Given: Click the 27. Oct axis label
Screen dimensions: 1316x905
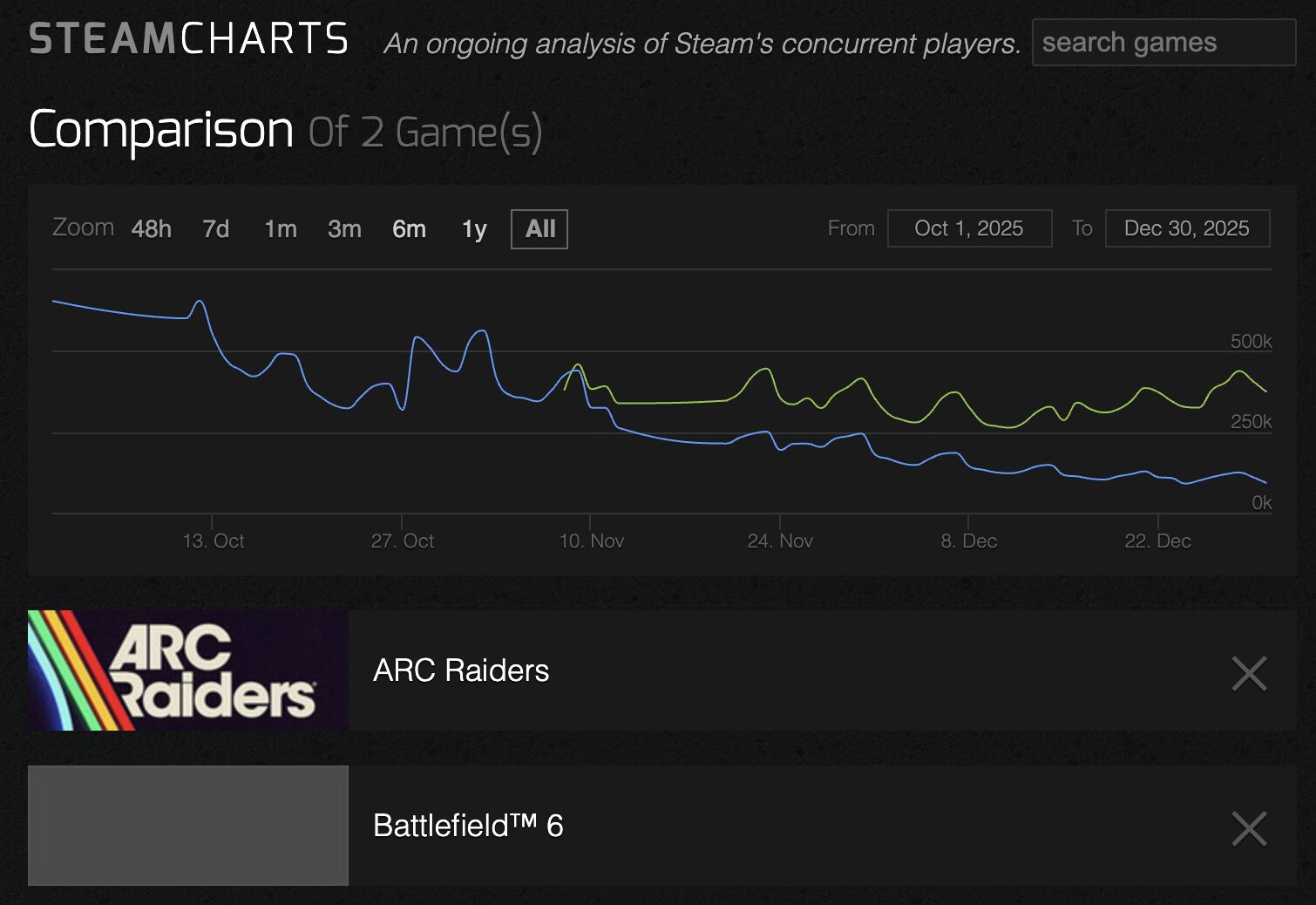Looking at the screenshot, I should click(x=403, y=541).
